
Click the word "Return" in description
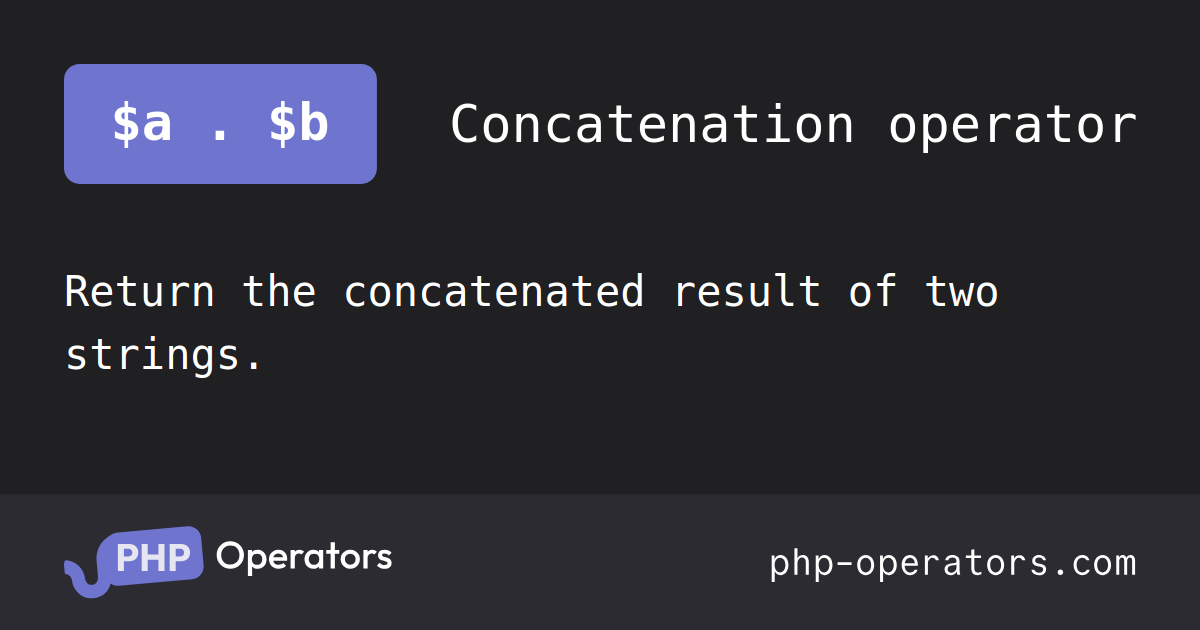[139, 292]
